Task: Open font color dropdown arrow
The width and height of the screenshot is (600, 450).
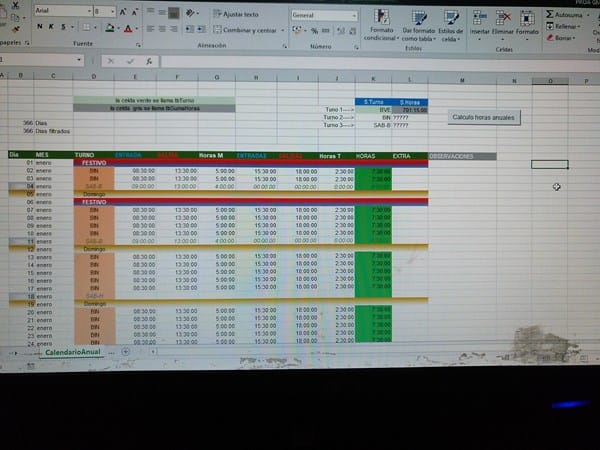Action: point(137,29)
